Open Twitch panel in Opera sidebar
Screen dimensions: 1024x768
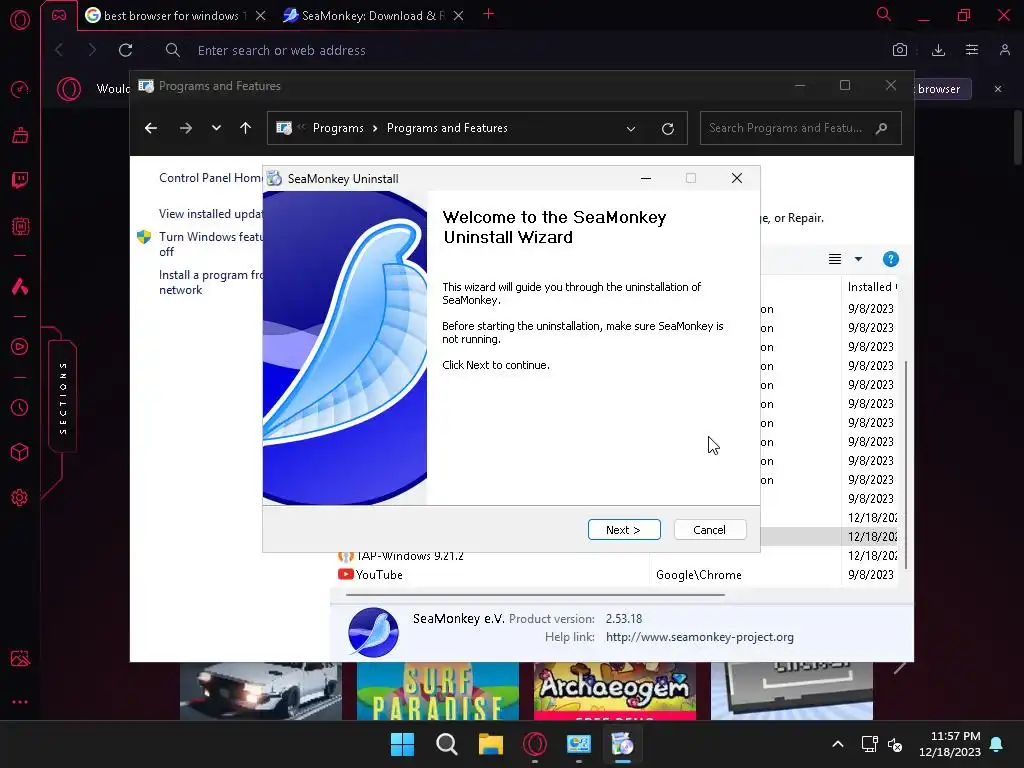point(20,180)
